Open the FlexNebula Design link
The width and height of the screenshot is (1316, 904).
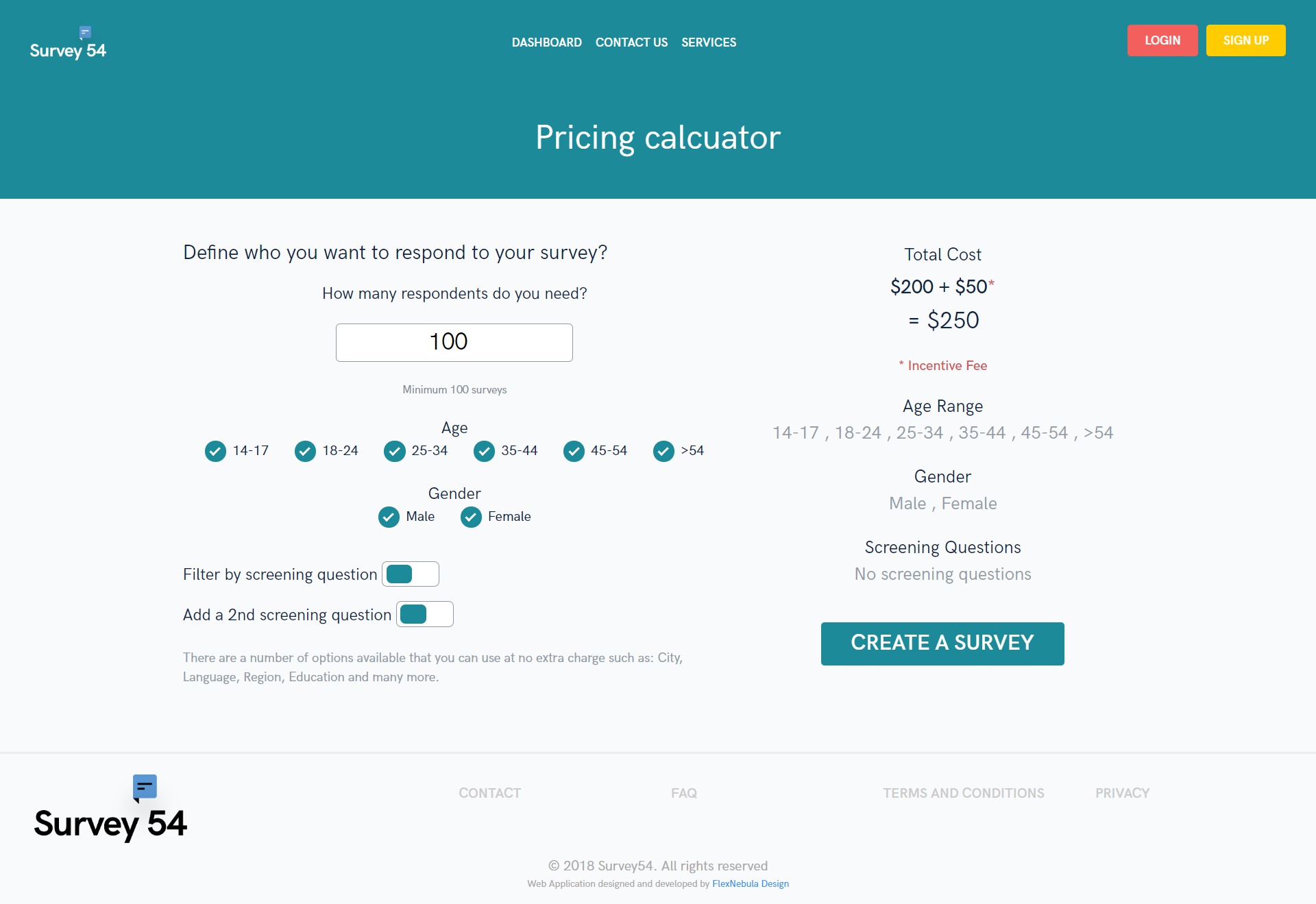coord(751,884)
